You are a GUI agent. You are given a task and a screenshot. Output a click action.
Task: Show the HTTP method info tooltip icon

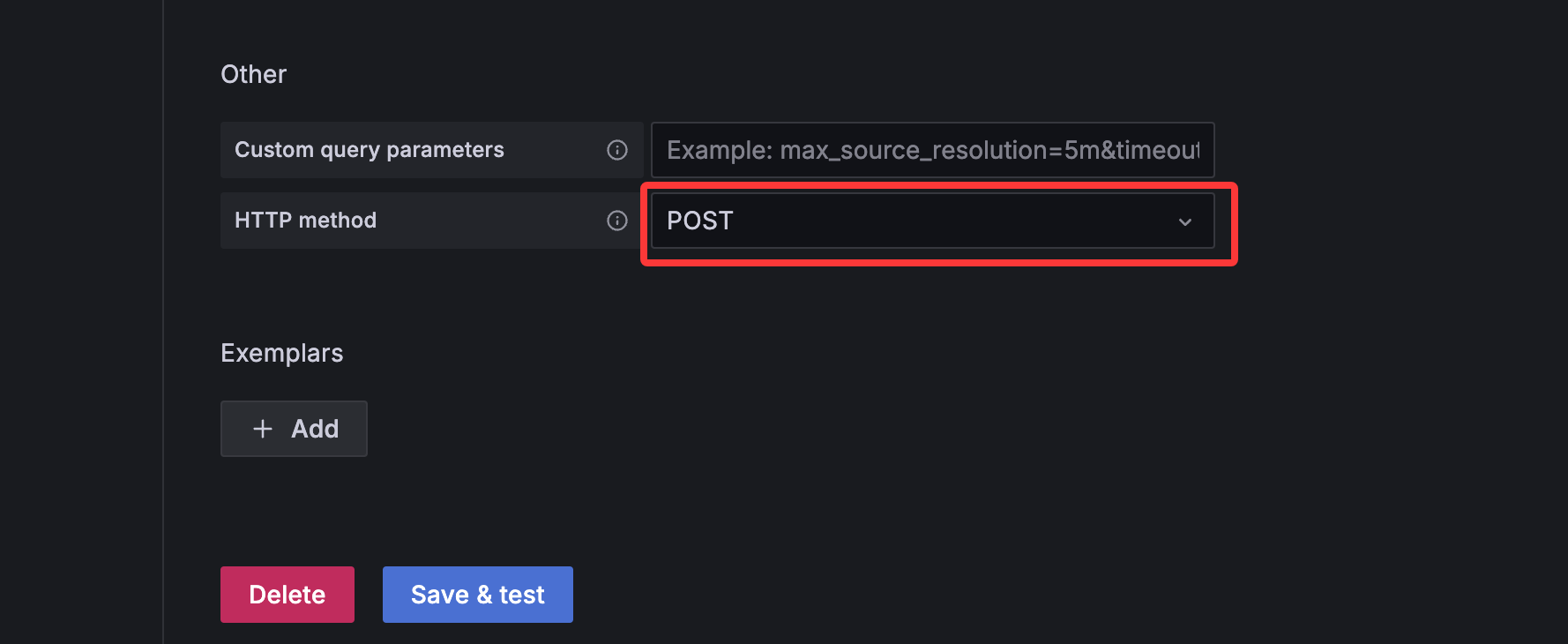coord(617,221)
